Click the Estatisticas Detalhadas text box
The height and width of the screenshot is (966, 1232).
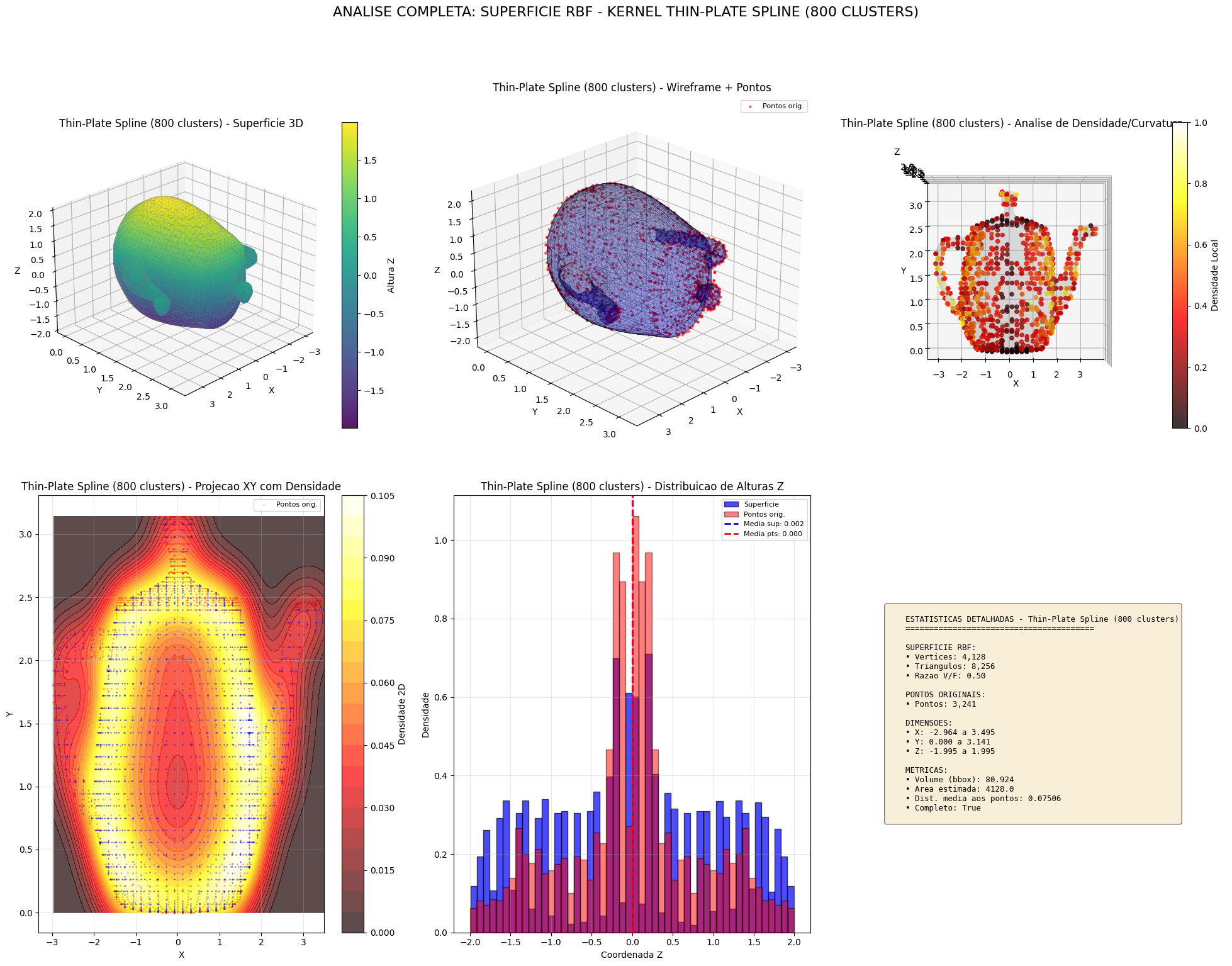coord(1033,713)
